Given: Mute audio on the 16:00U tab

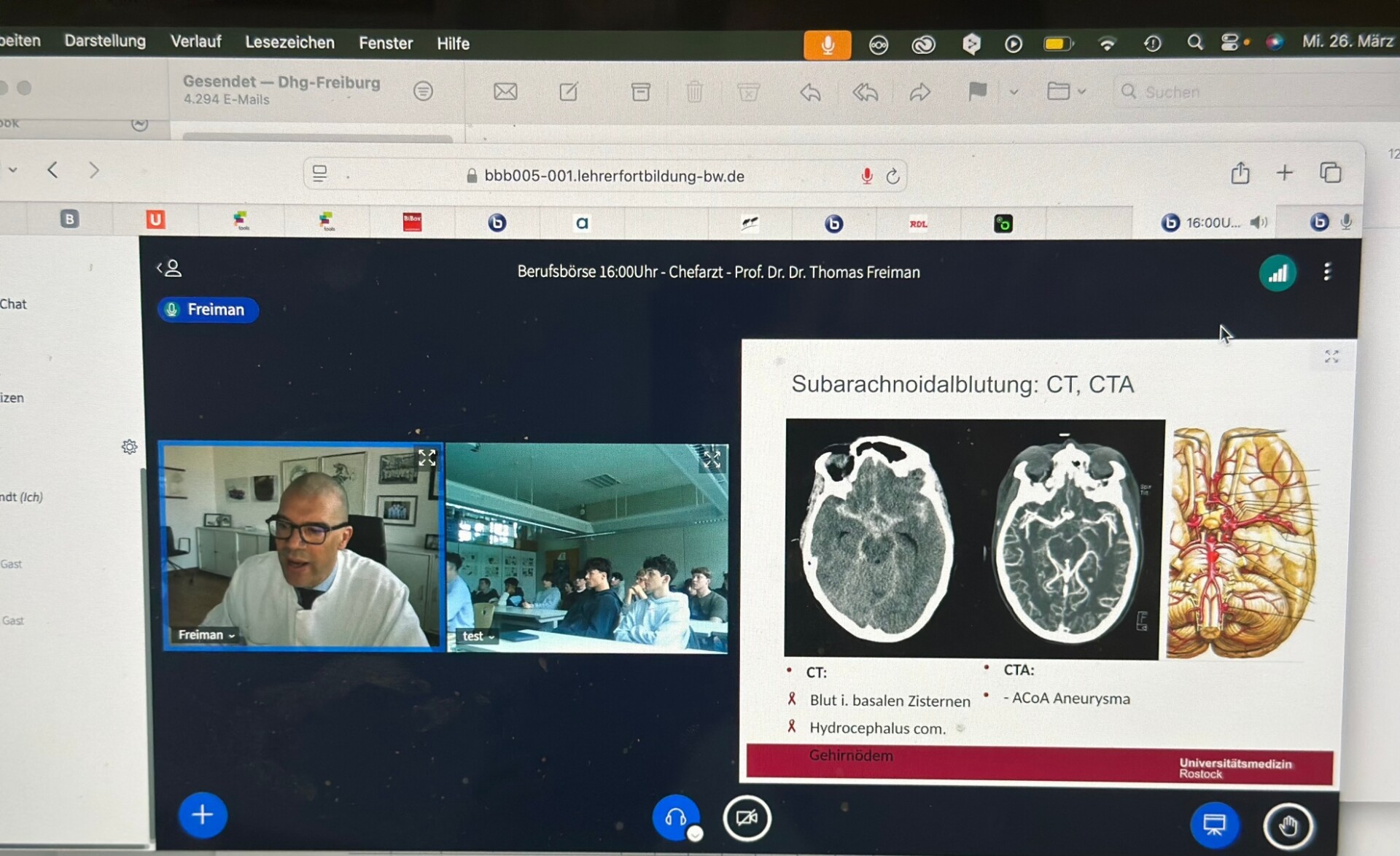Looking at the screenshot, I should 1259,222.
